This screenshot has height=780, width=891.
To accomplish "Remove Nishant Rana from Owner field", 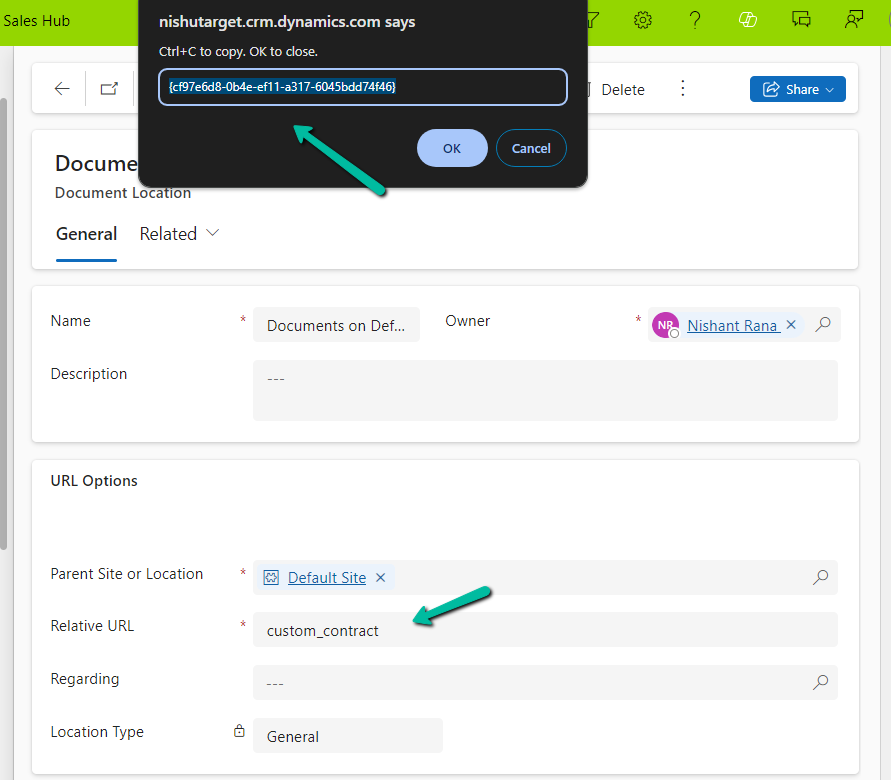I will coord(791,325).
